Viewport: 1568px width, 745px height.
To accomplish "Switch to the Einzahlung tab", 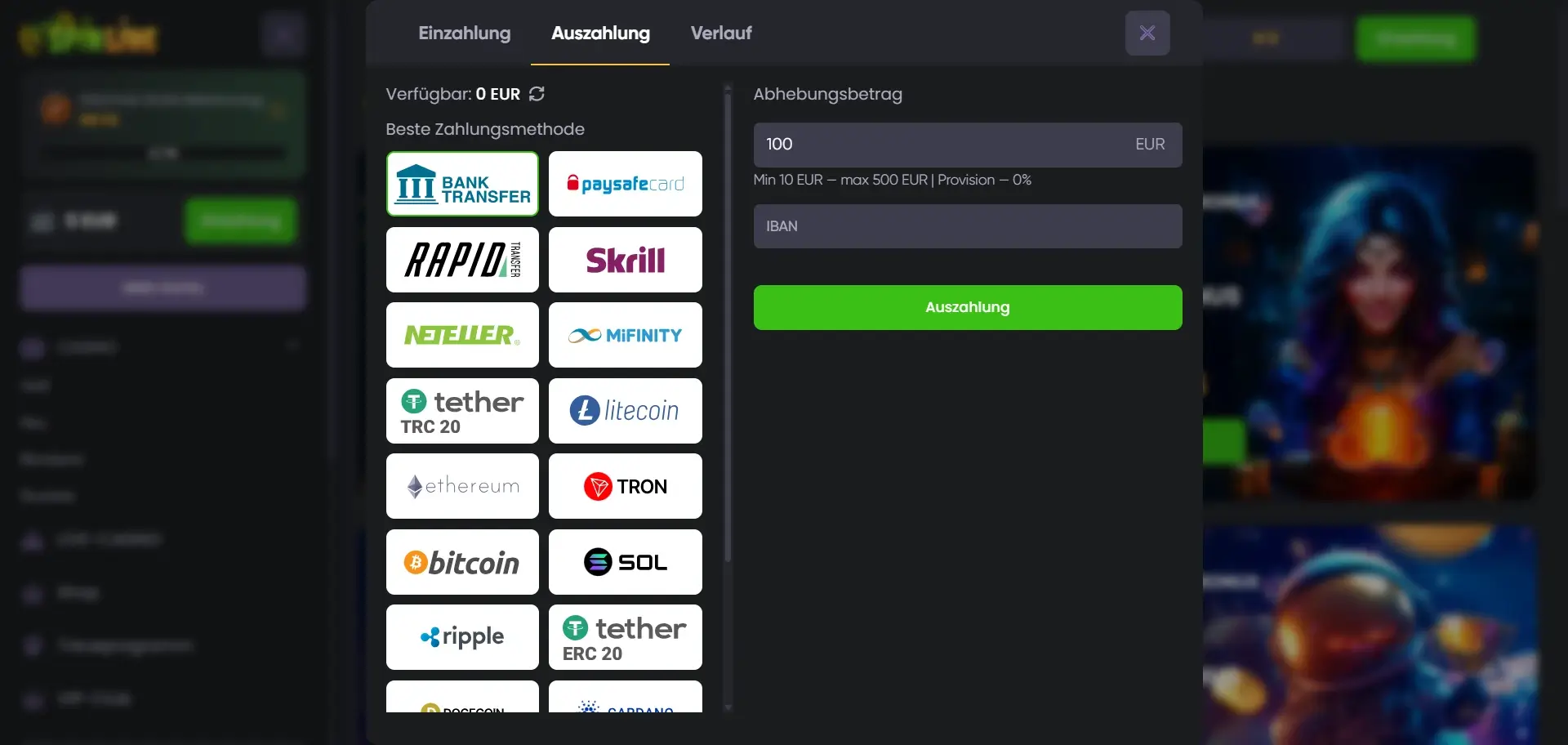I will [x=464, y=33].
